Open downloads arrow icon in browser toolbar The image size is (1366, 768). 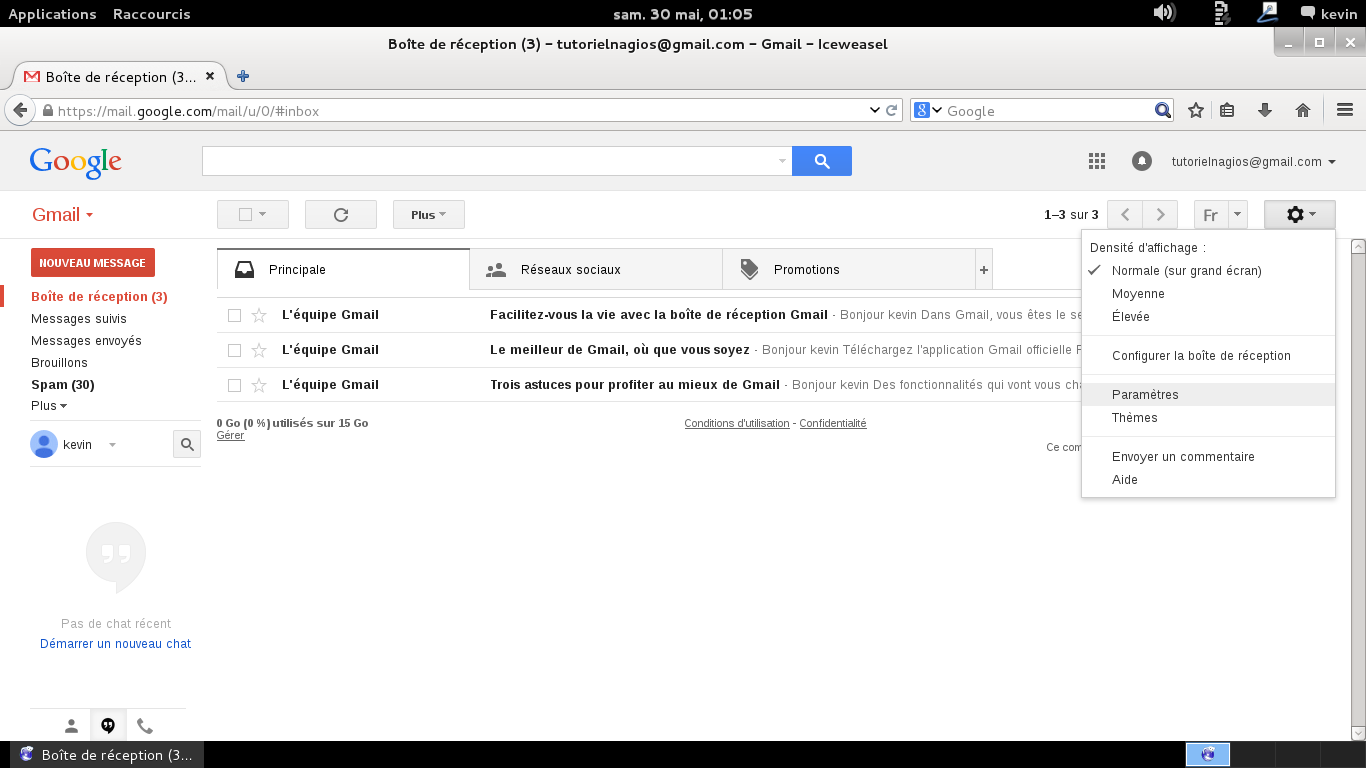click(x=1265, y=110)
